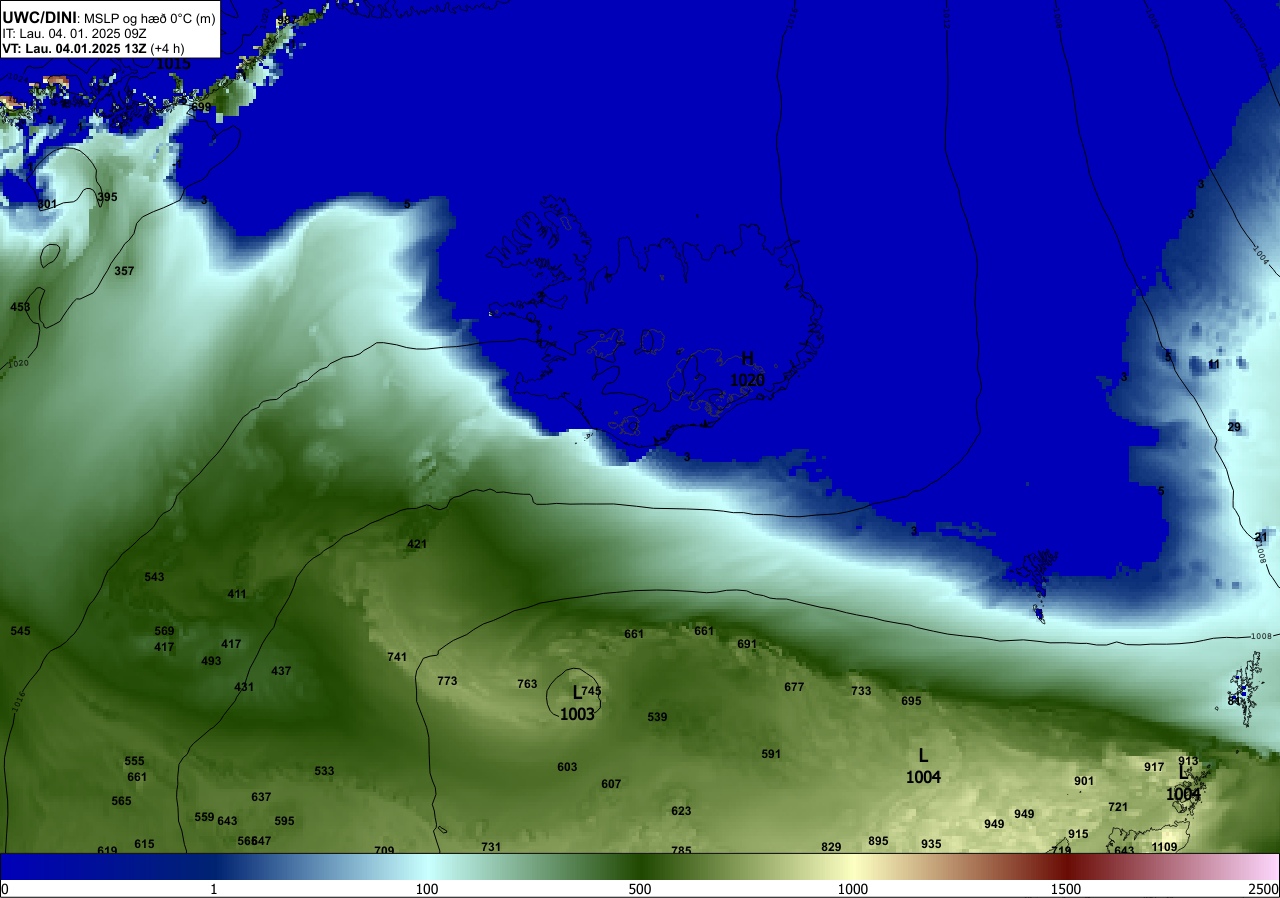Click the 895 height value

click(x=878, y=841)
